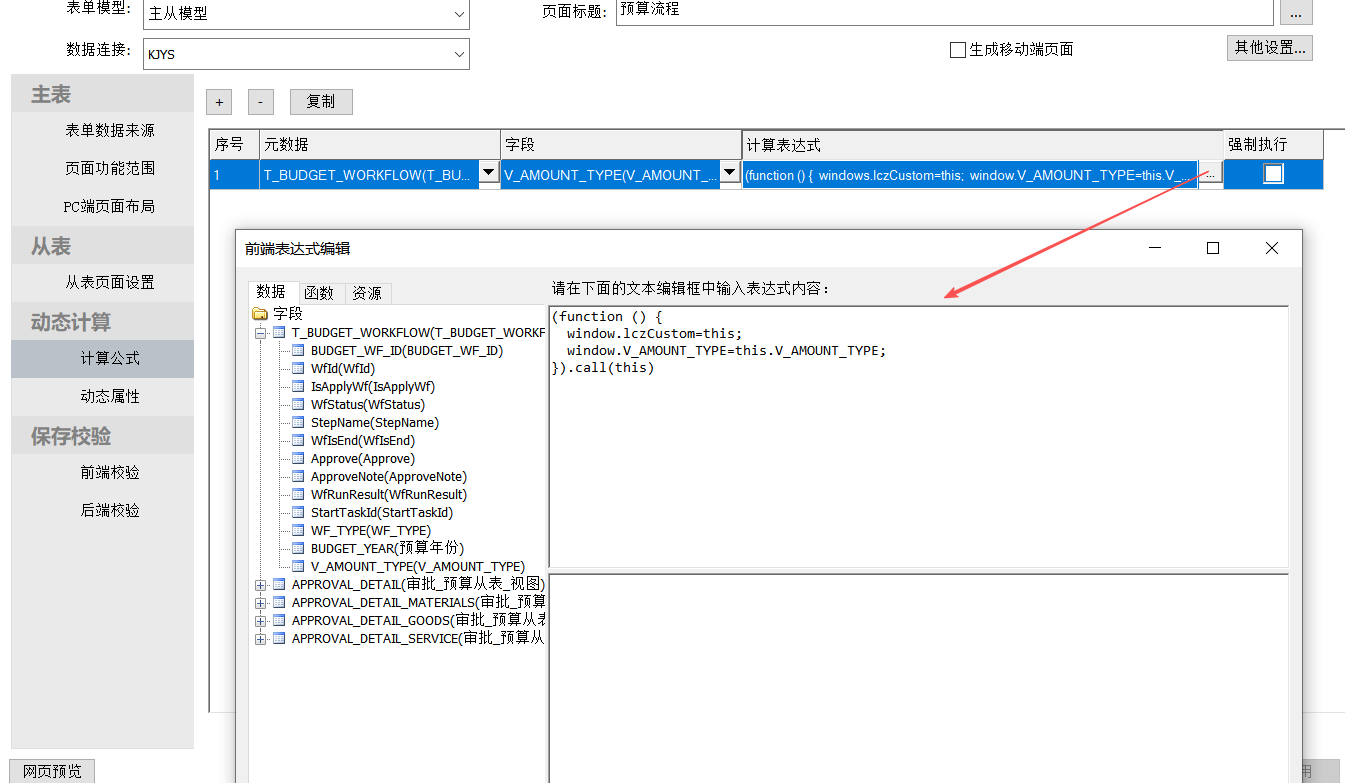
Task: Click the 复制 button
Action: click(x=321, y=102)
